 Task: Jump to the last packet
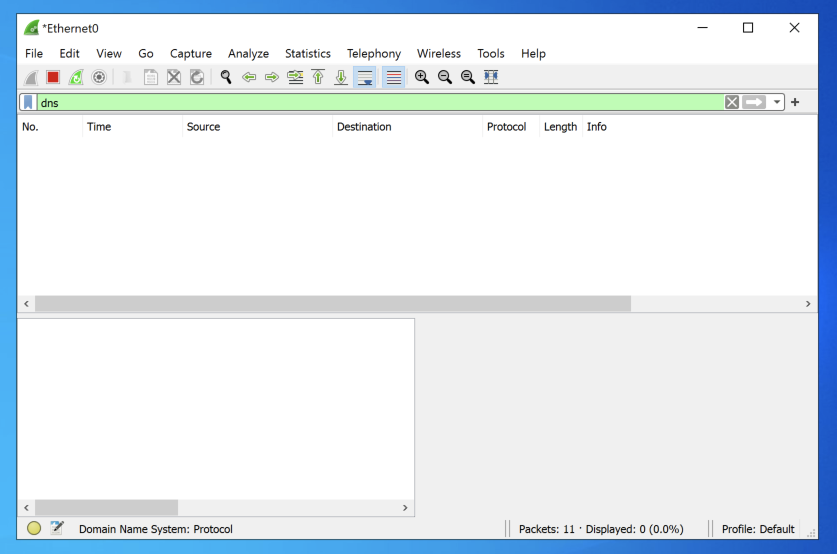pyautogui.click(x=341, y=77)
